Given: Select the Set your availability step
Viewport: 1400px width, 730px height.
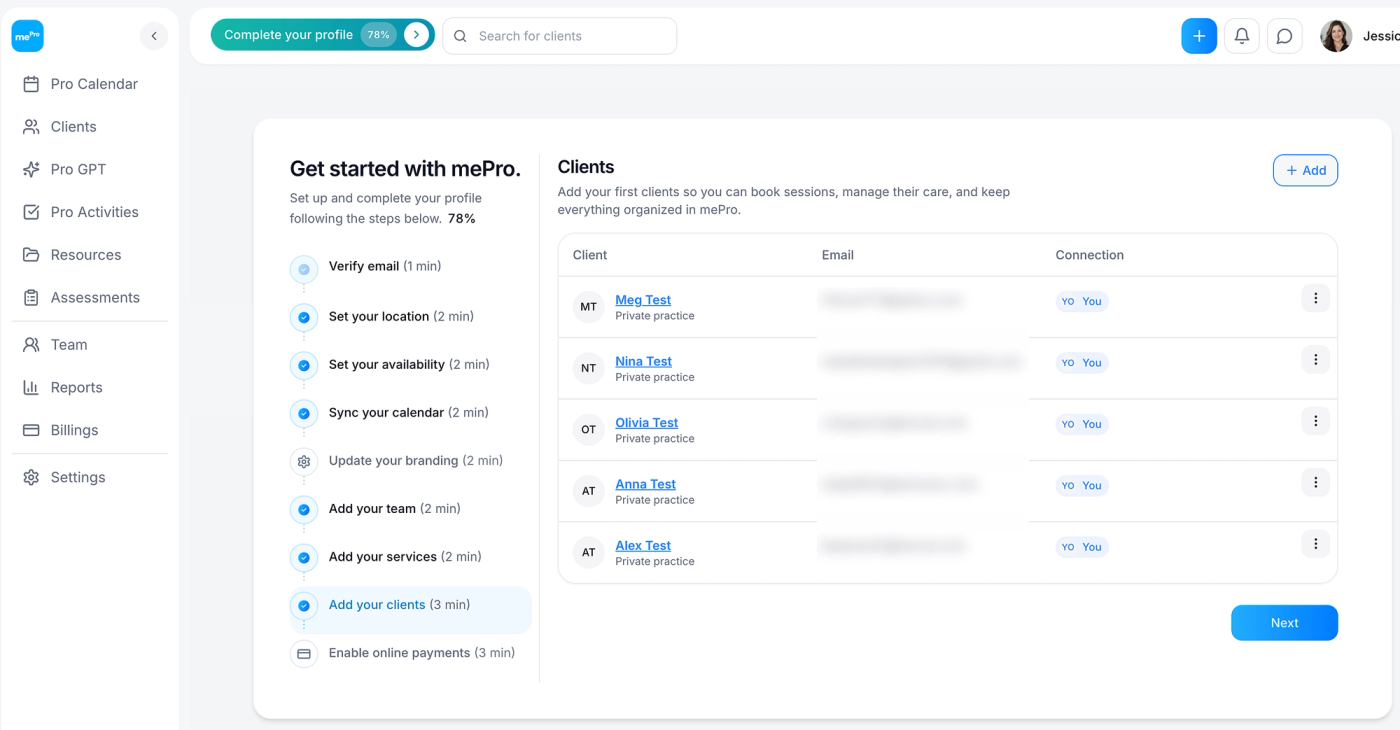Looking at the screenshot, I should (x=409, y=365).
